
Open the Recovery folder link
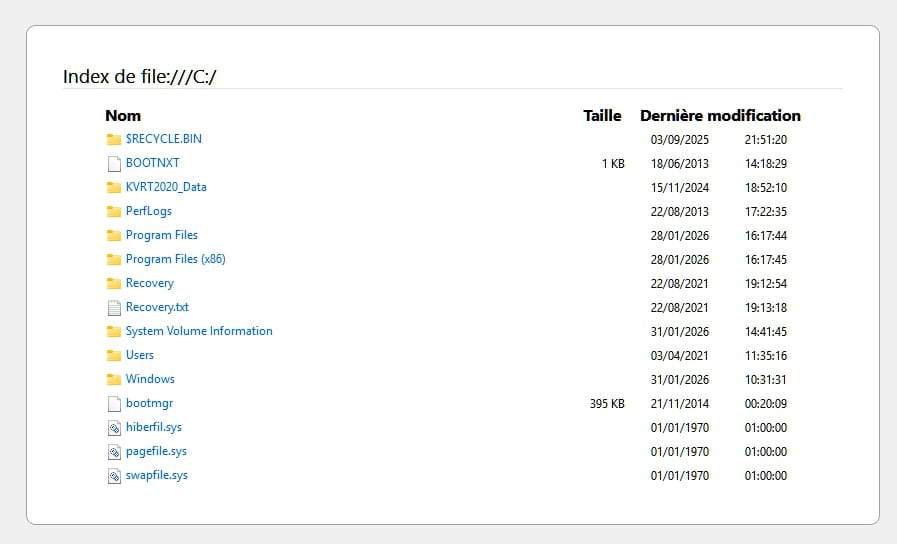coord(150,283)
